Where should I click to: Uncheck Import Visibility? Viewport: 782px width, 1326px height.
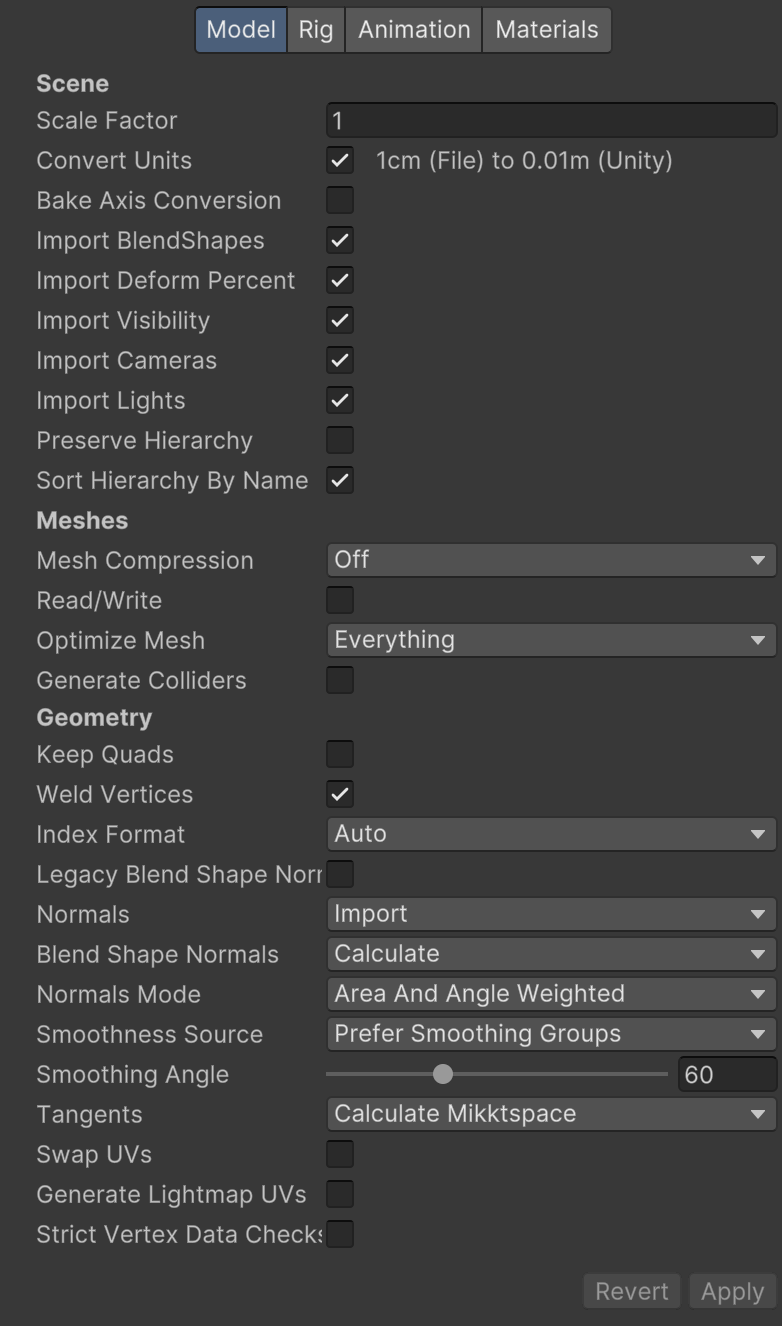coord(339,320)
